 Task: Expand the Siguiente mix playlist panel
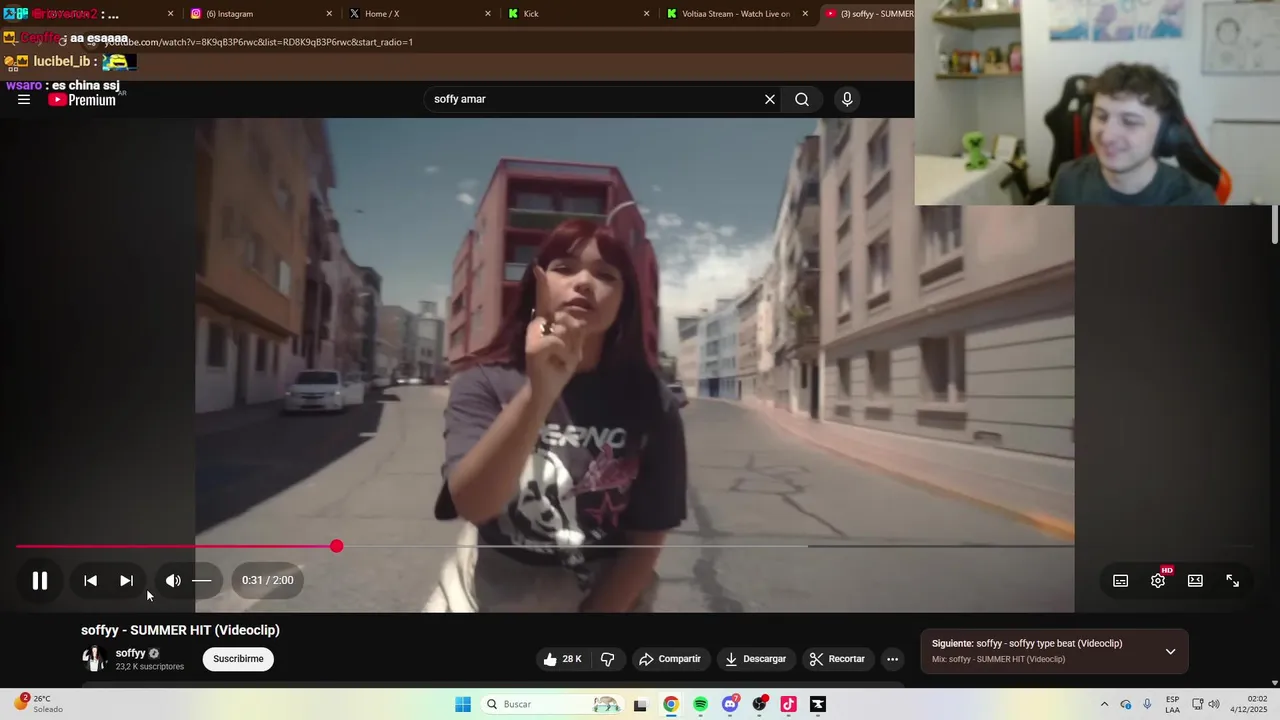click(x=1170, y=652)
